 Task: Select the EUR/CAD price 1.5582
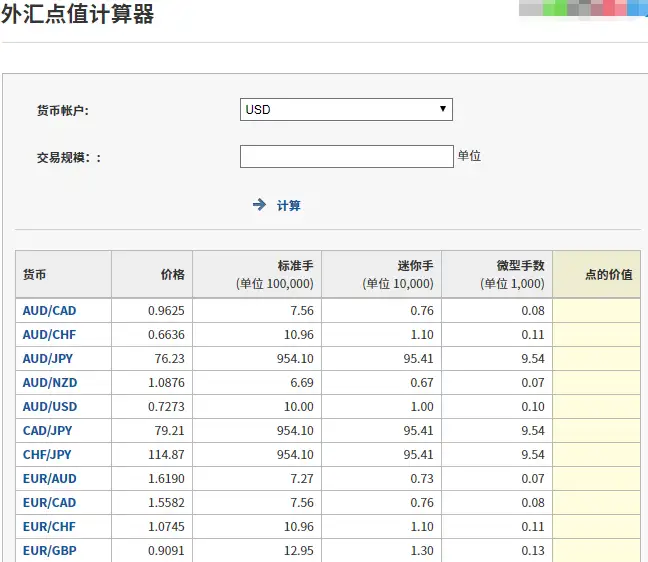pos(166,502)
